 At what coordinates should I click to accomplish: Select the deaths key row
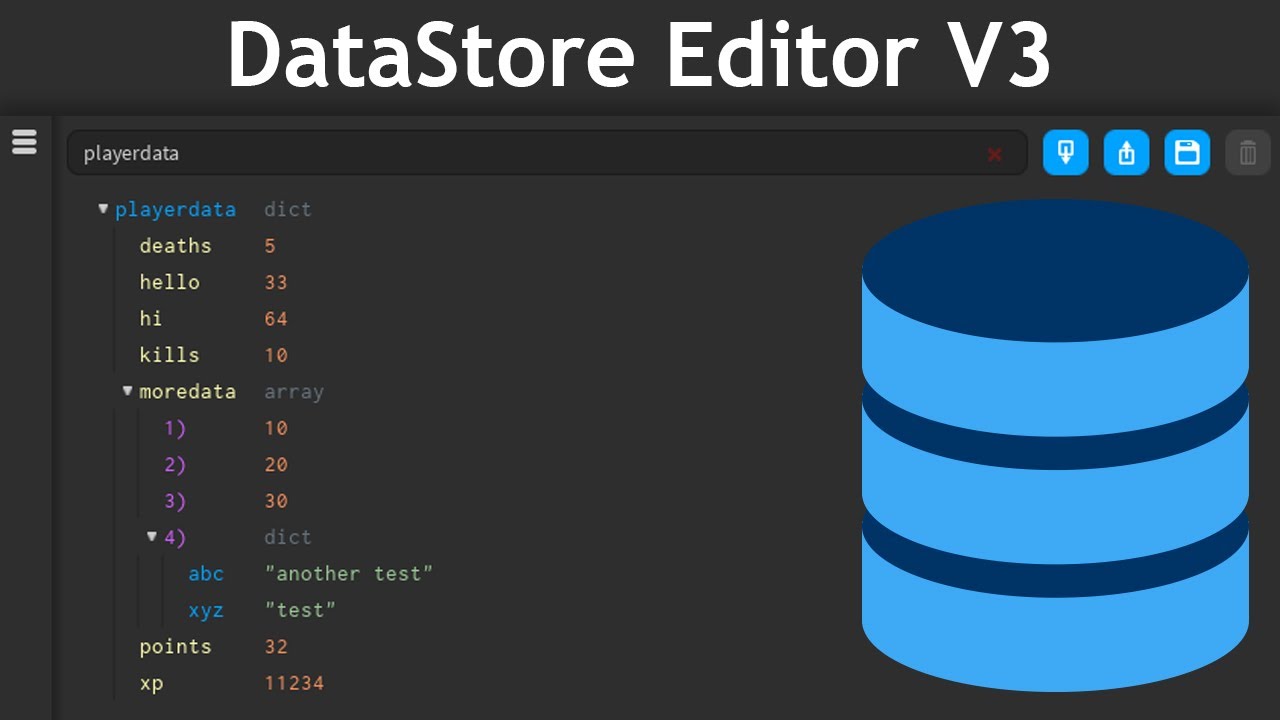pyautogui.click(x=175, y=246)
